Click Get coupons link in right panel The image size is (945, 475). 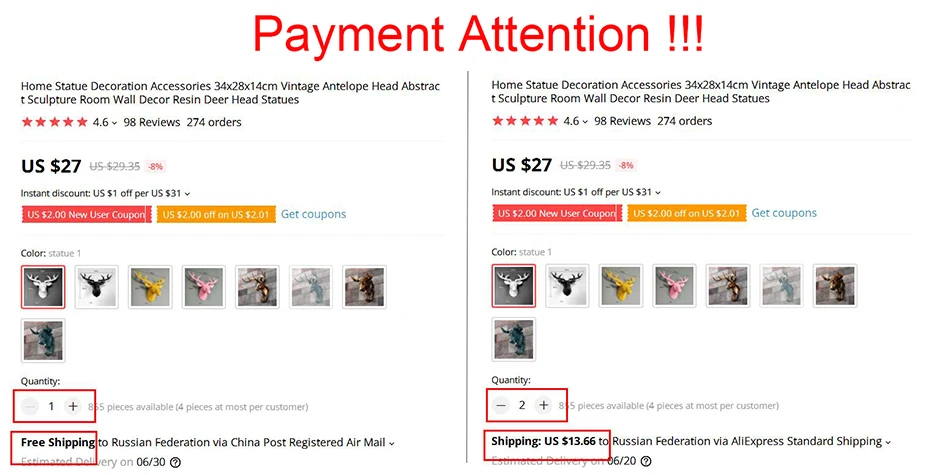[x=784, y=213]
